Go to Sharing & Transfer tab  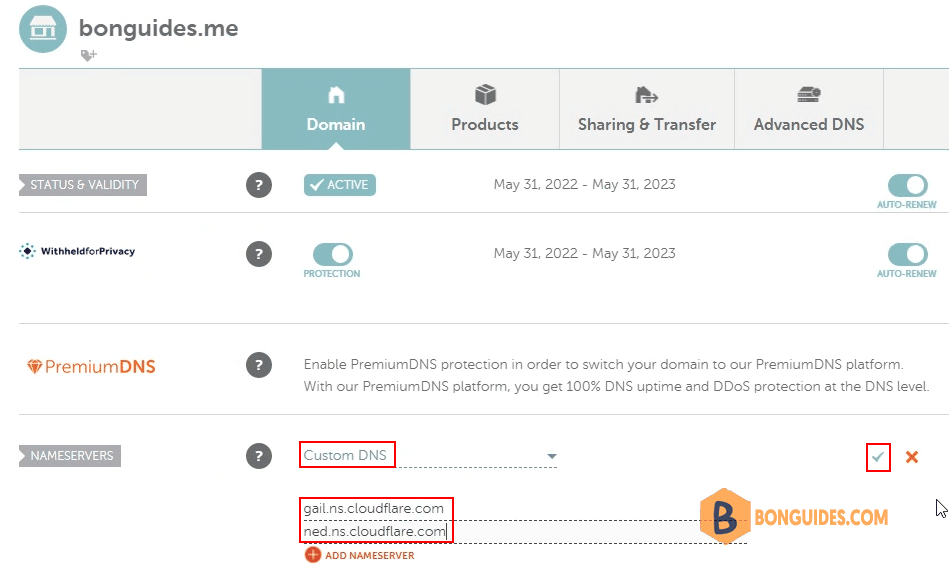click(x=647, y=109)
